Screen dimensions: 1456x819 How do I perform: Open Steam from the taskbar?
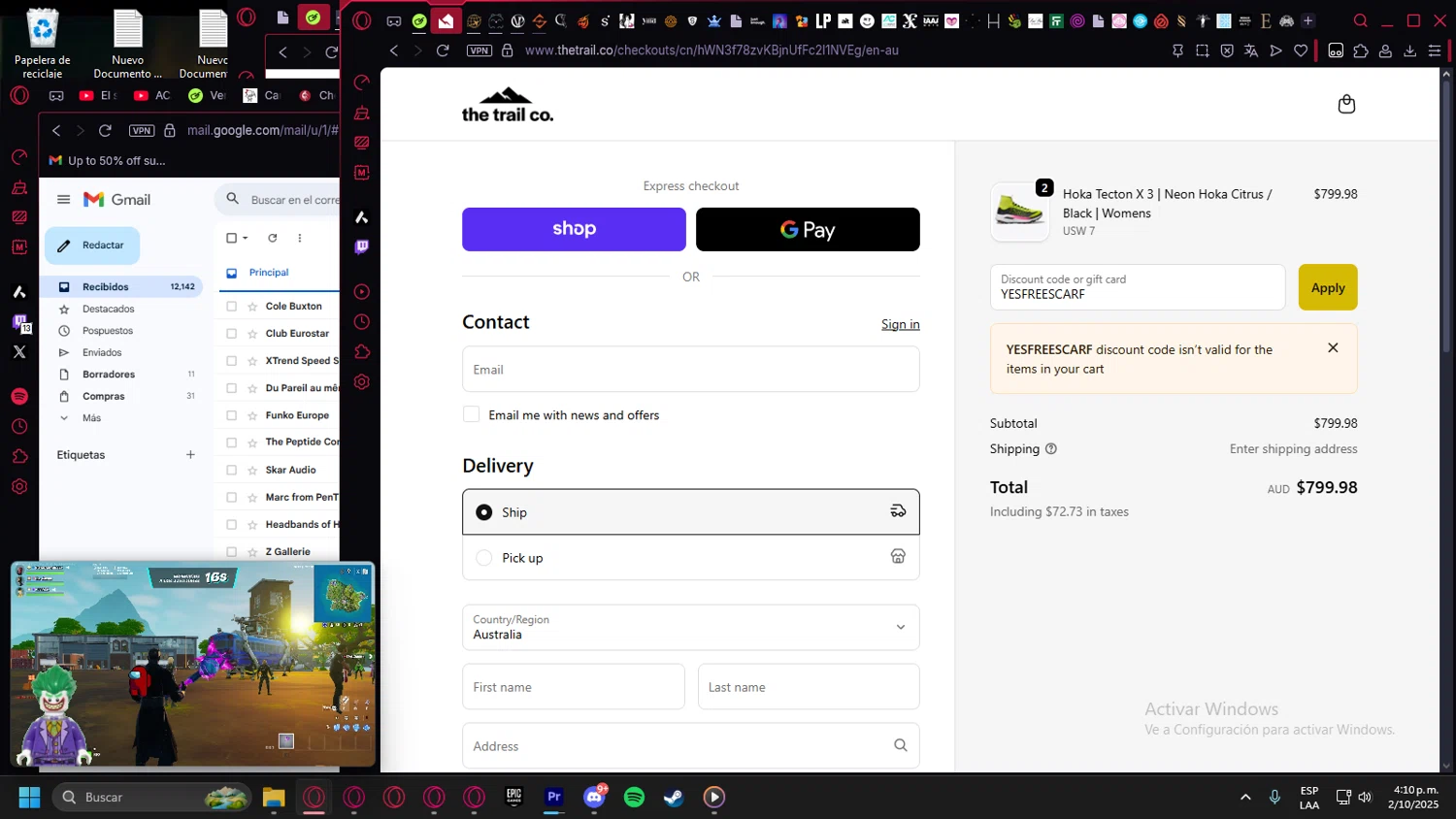click(674, 797)
